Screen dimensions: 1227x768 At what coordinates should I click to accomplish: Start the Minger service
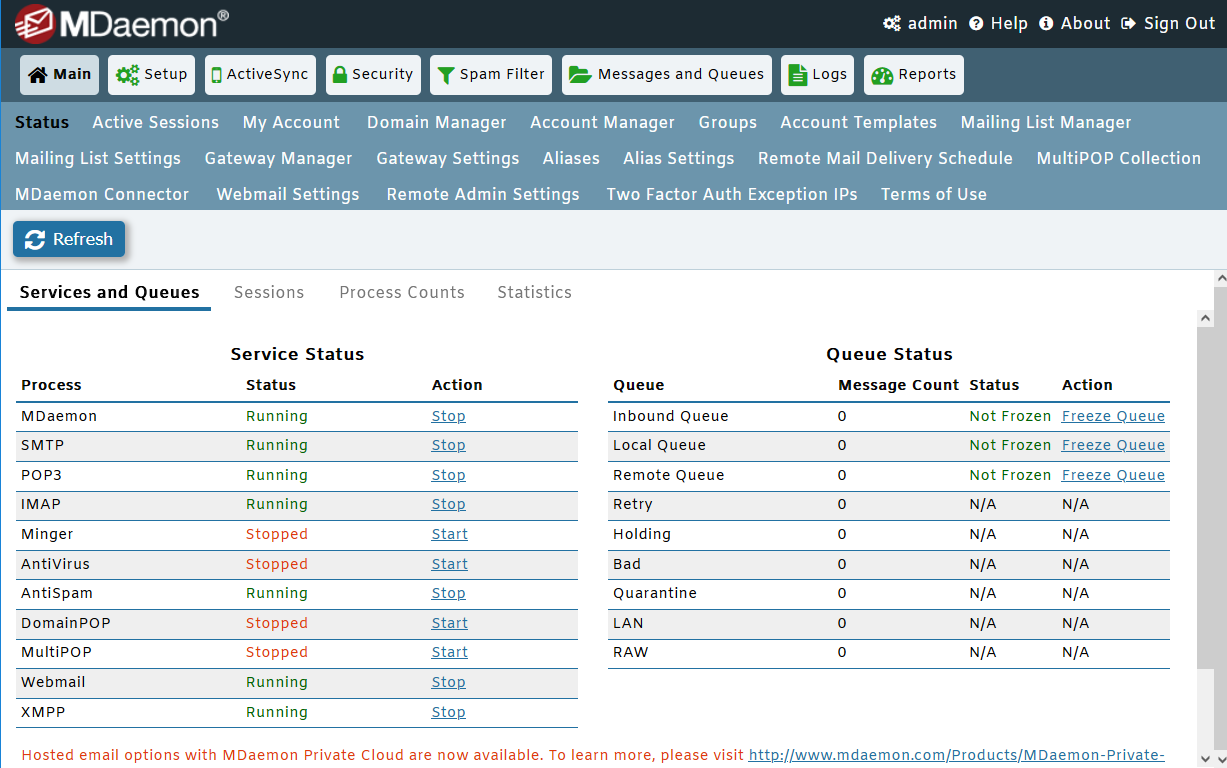click(449, 533)
